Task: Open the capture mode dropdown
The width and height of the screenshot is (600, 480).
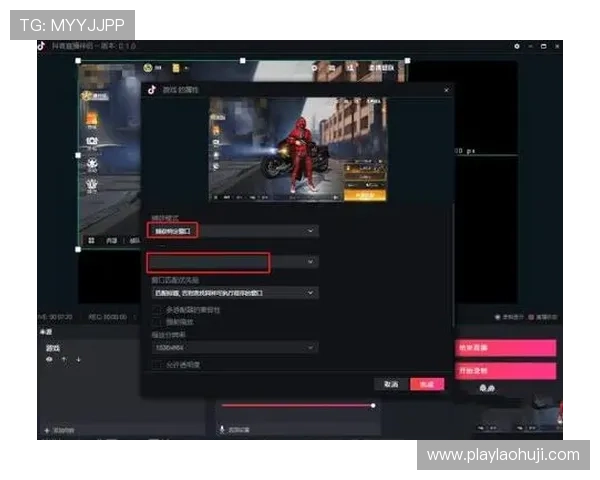Action: pyautogui.click(x=232, y=230)
